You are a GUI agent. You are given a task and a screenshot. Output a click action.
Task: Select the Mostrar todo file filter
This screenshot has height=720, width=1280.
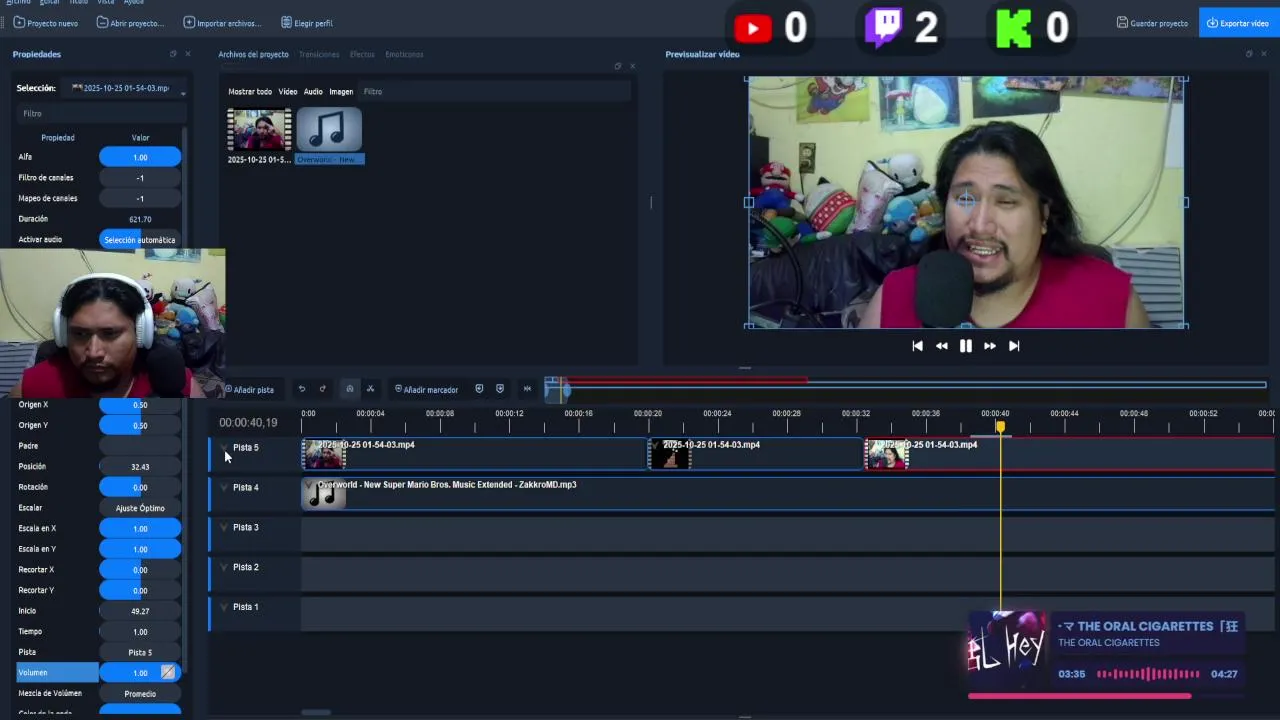click(250, 92)
